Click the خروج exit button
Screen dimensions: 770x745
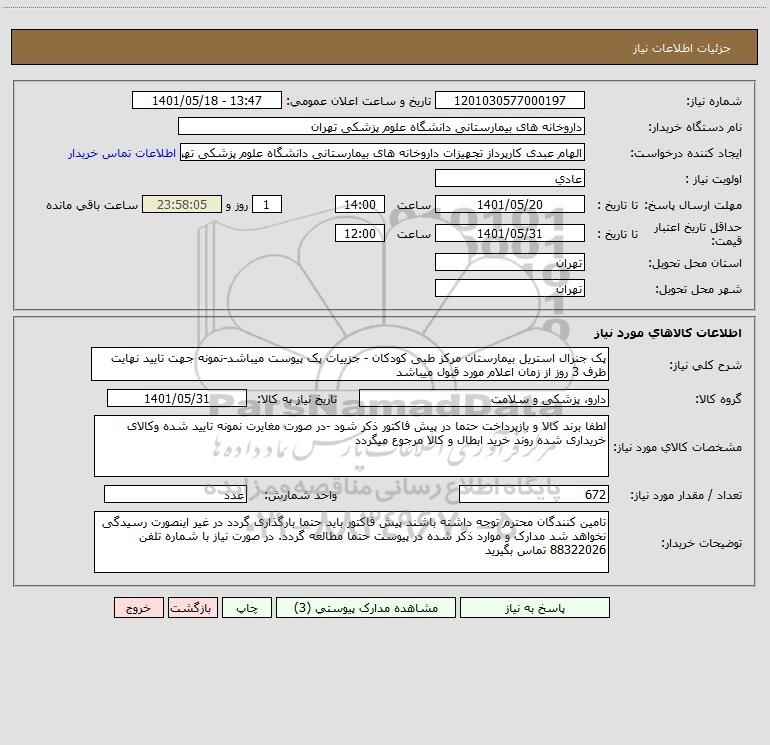tap(138, 607)
